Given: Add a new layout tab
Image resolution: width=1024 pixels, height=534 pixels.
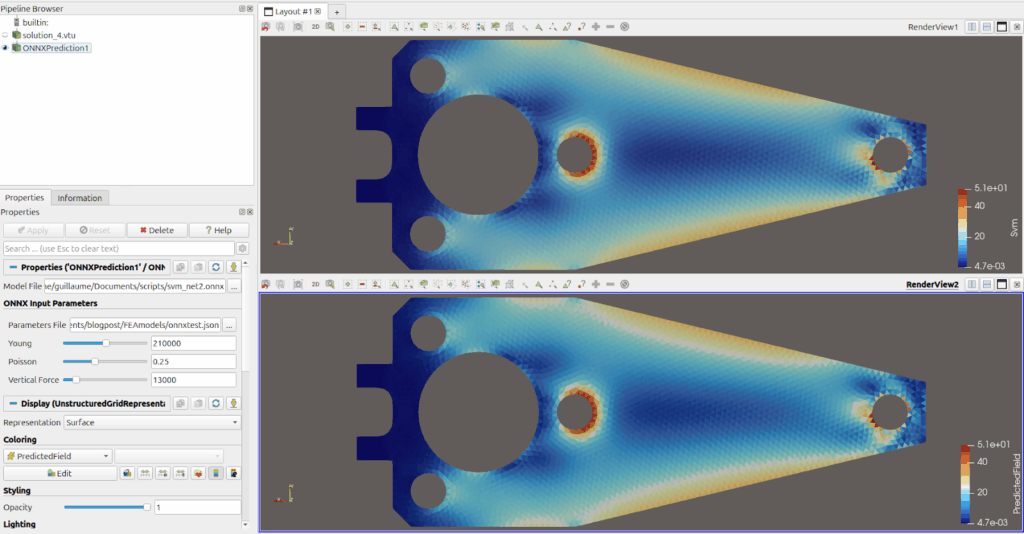Looking at the screenshot, I should click(337, 11).
